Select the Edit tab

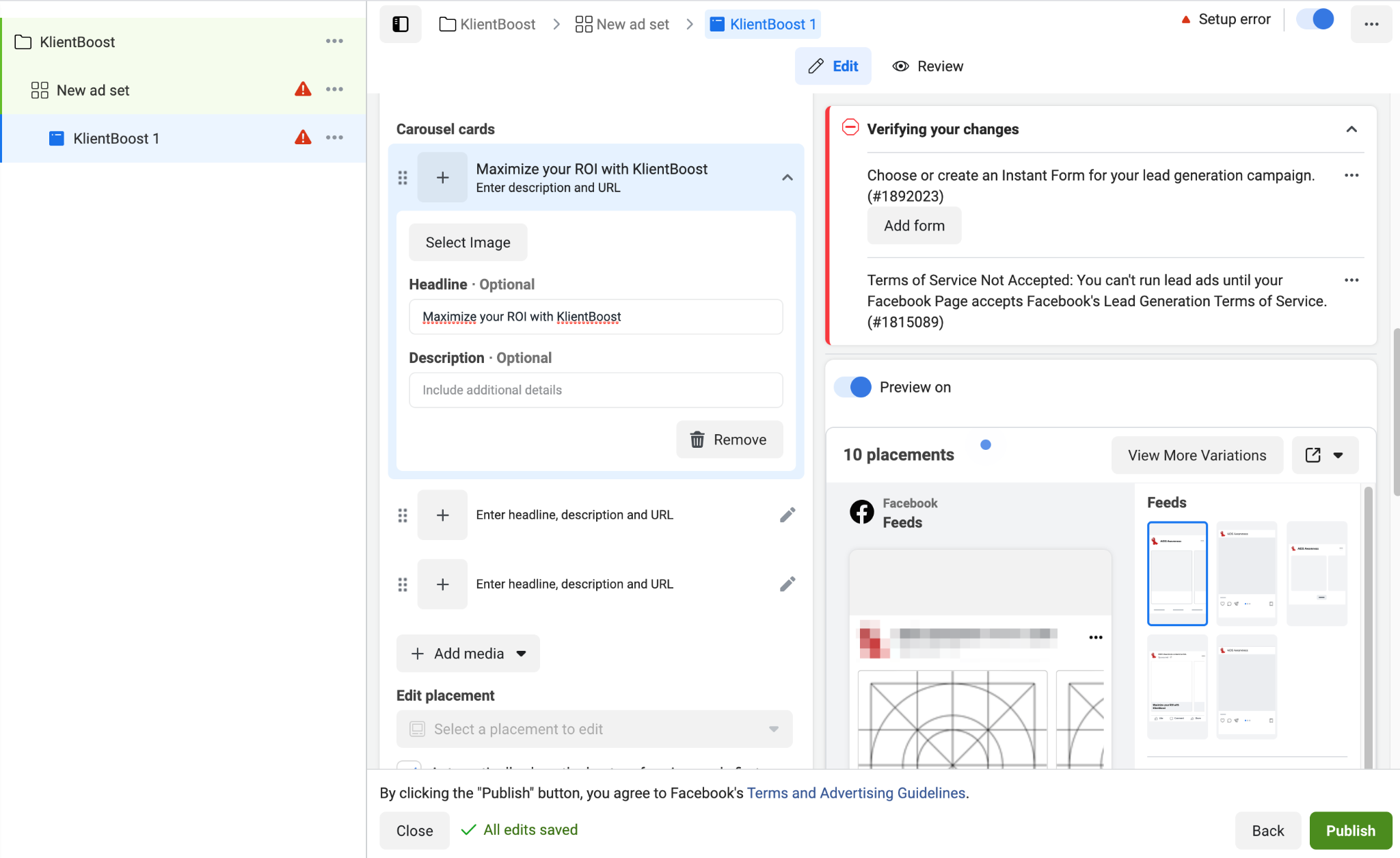(x=833, y=66)
